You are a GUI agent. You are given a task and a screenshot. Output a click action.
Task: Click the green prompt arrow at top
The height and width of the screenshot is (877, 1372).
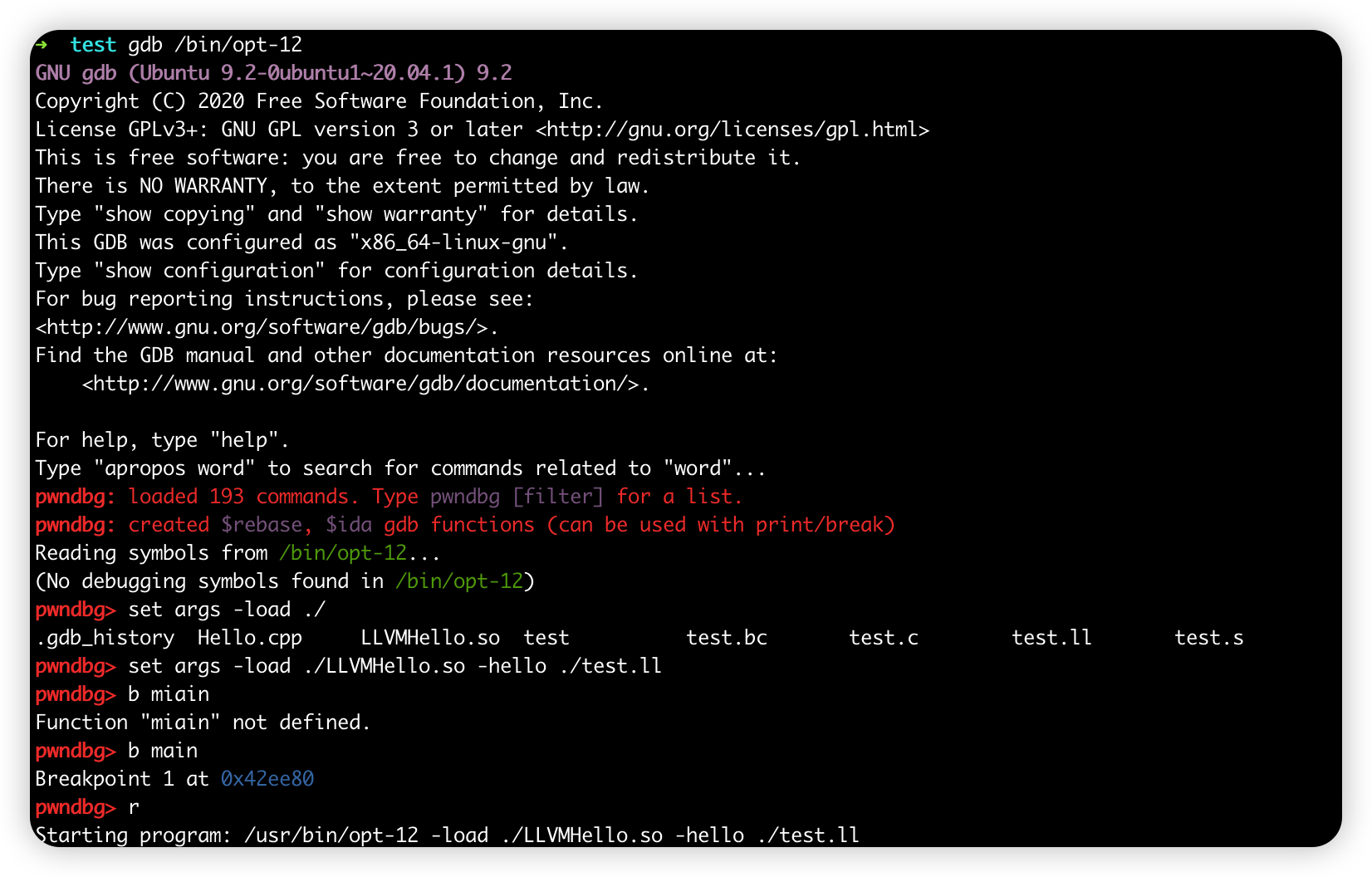pos(41,44)
